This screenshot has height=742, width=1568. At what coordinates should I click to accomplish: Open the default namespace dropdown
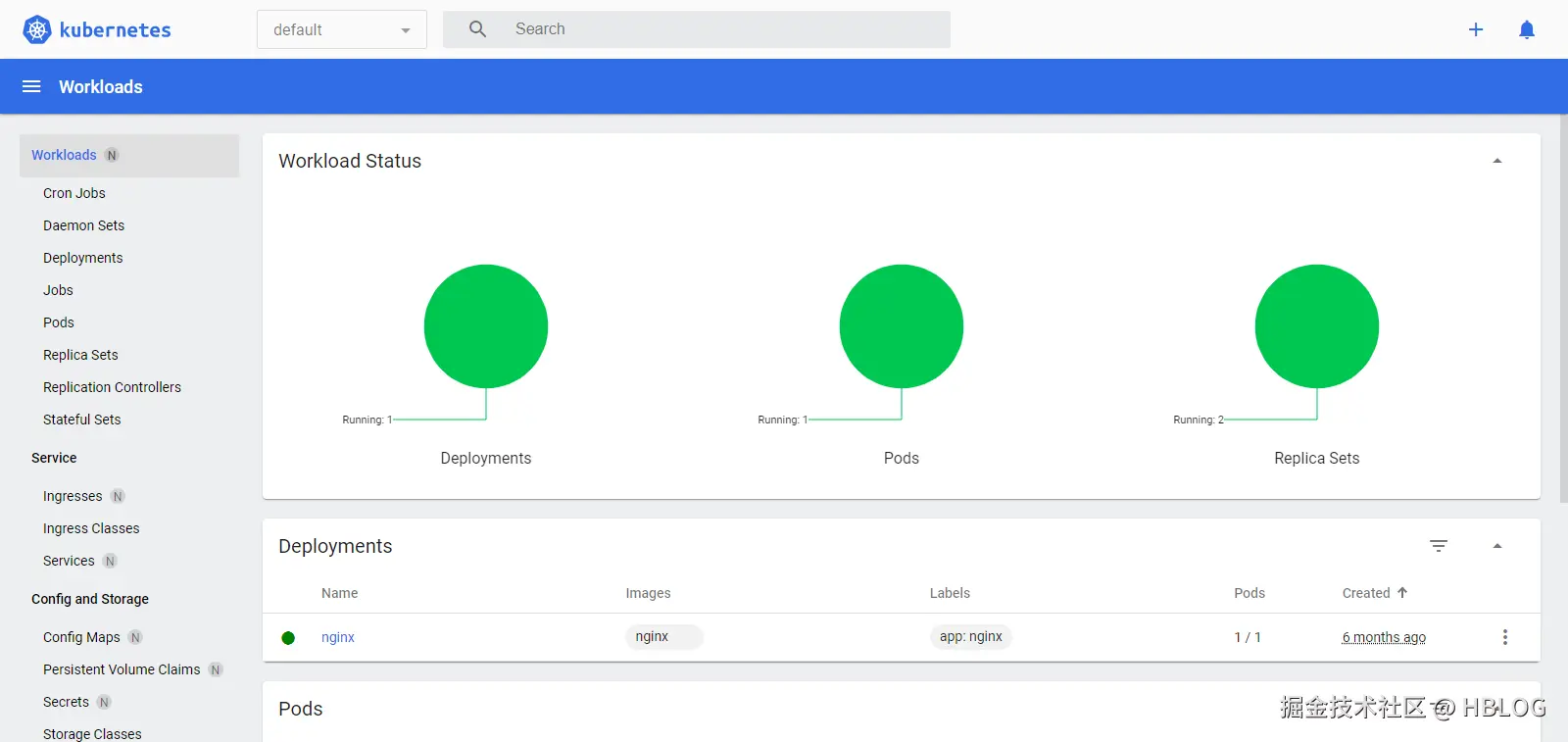342,29
